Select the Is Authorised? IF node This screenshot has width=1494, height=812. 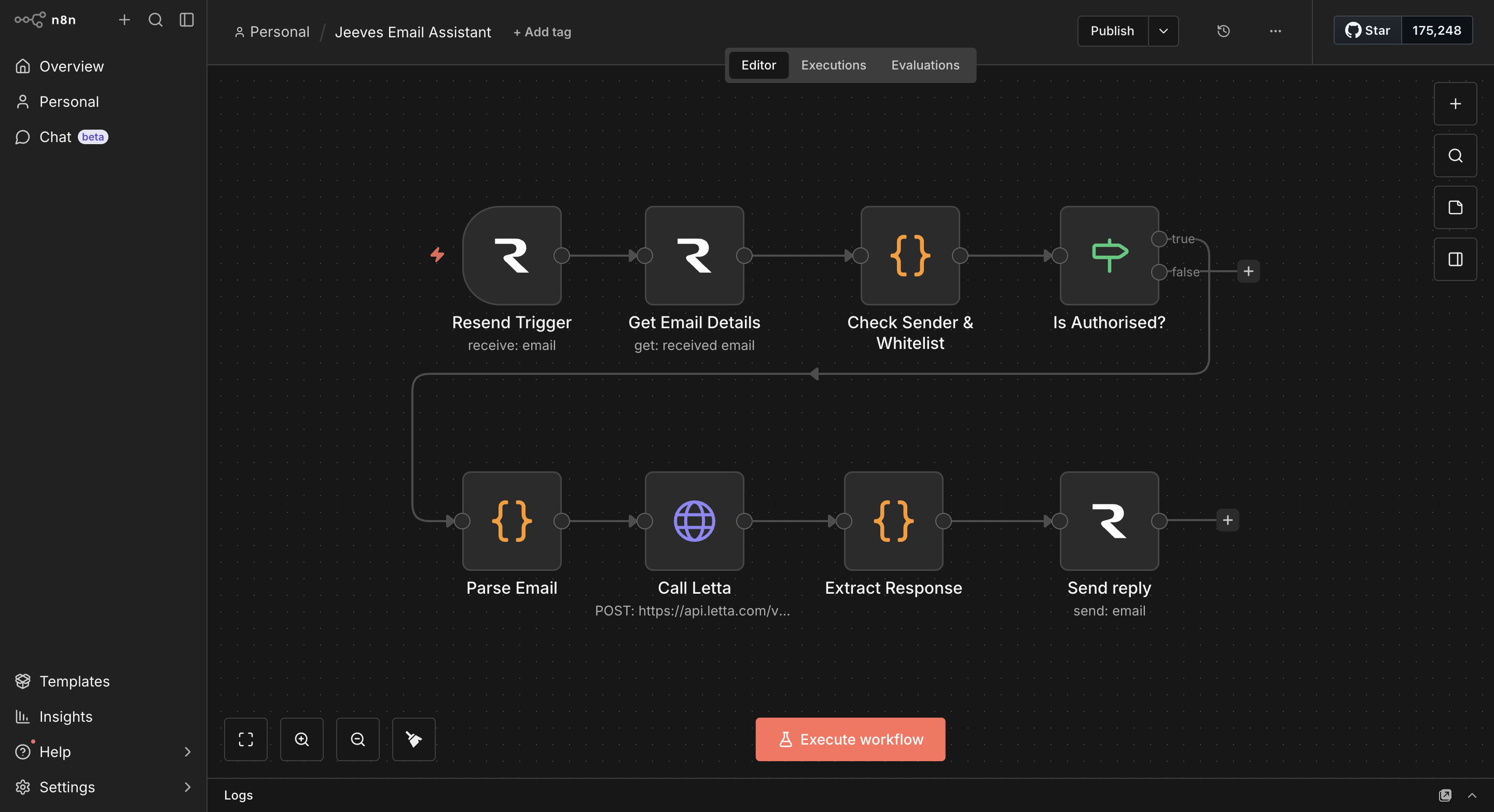point(1109,256)
